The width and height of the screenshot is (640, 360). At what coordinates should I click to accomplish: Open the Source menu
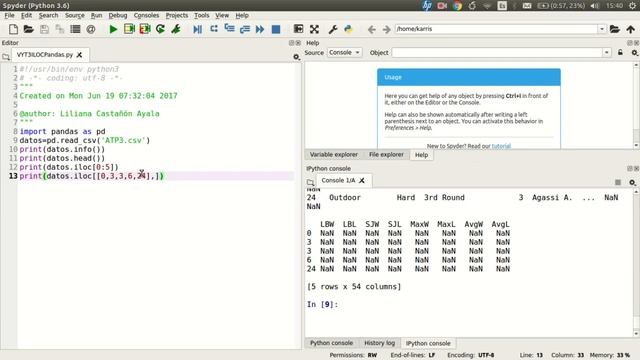point(75,15)
